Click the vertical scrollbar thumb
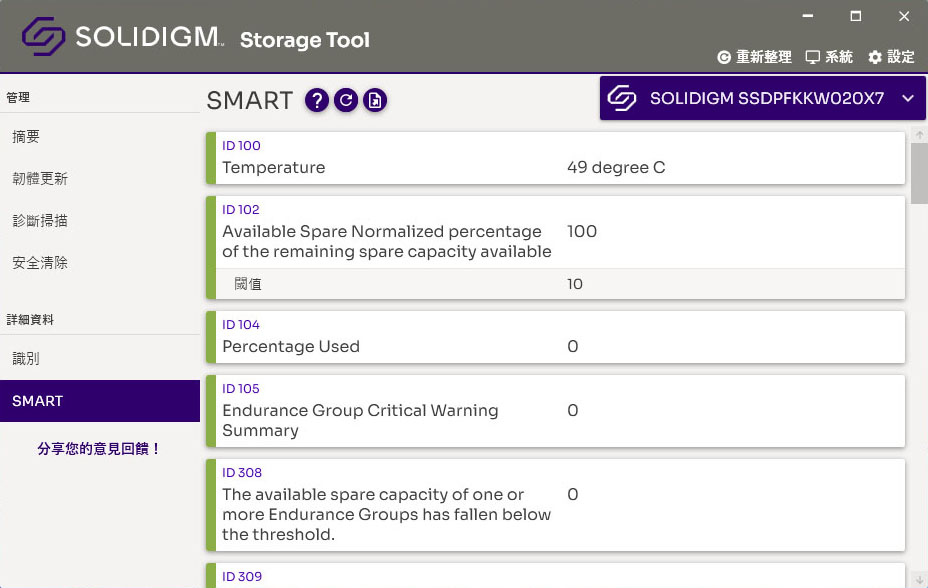Screen dimensions: 928x588 pyautogui.click(x=919, y=173)
